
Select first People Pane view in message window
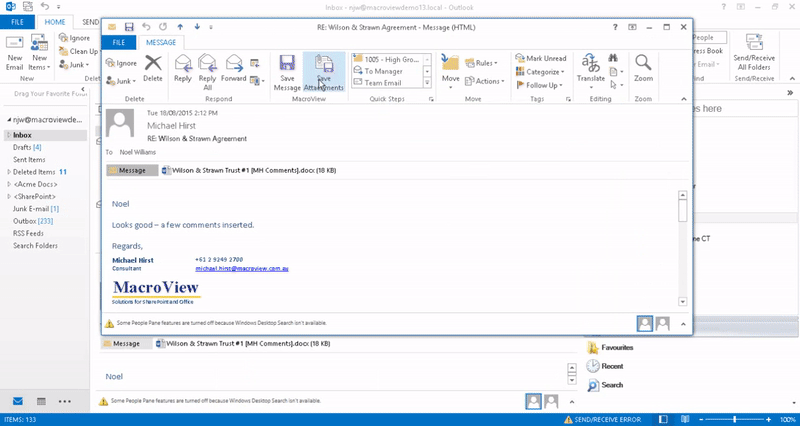point(645,323)
